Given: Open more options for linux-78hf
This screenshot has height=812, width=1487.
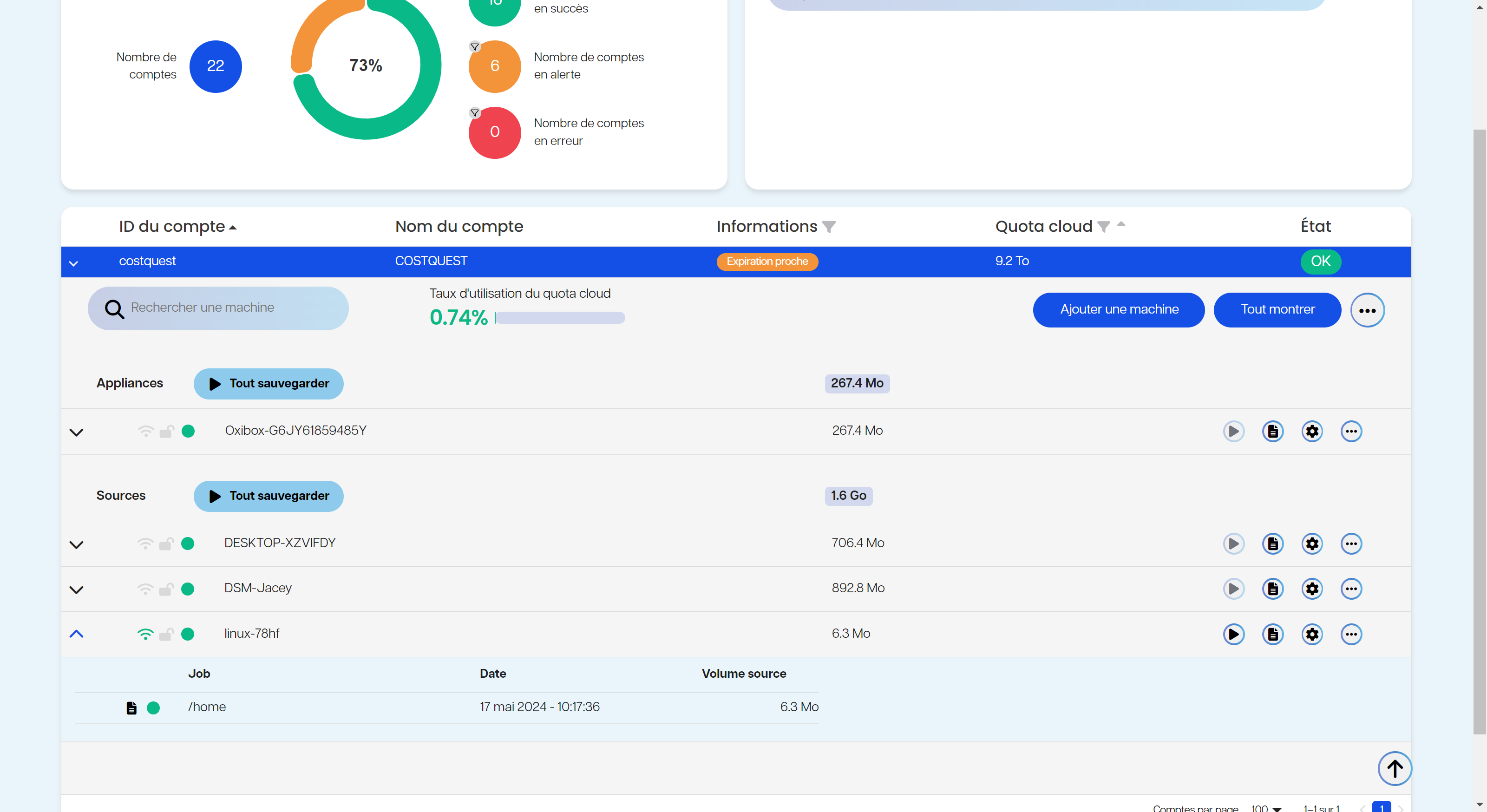Looking at the screenshot, I should coord(1351,634).
